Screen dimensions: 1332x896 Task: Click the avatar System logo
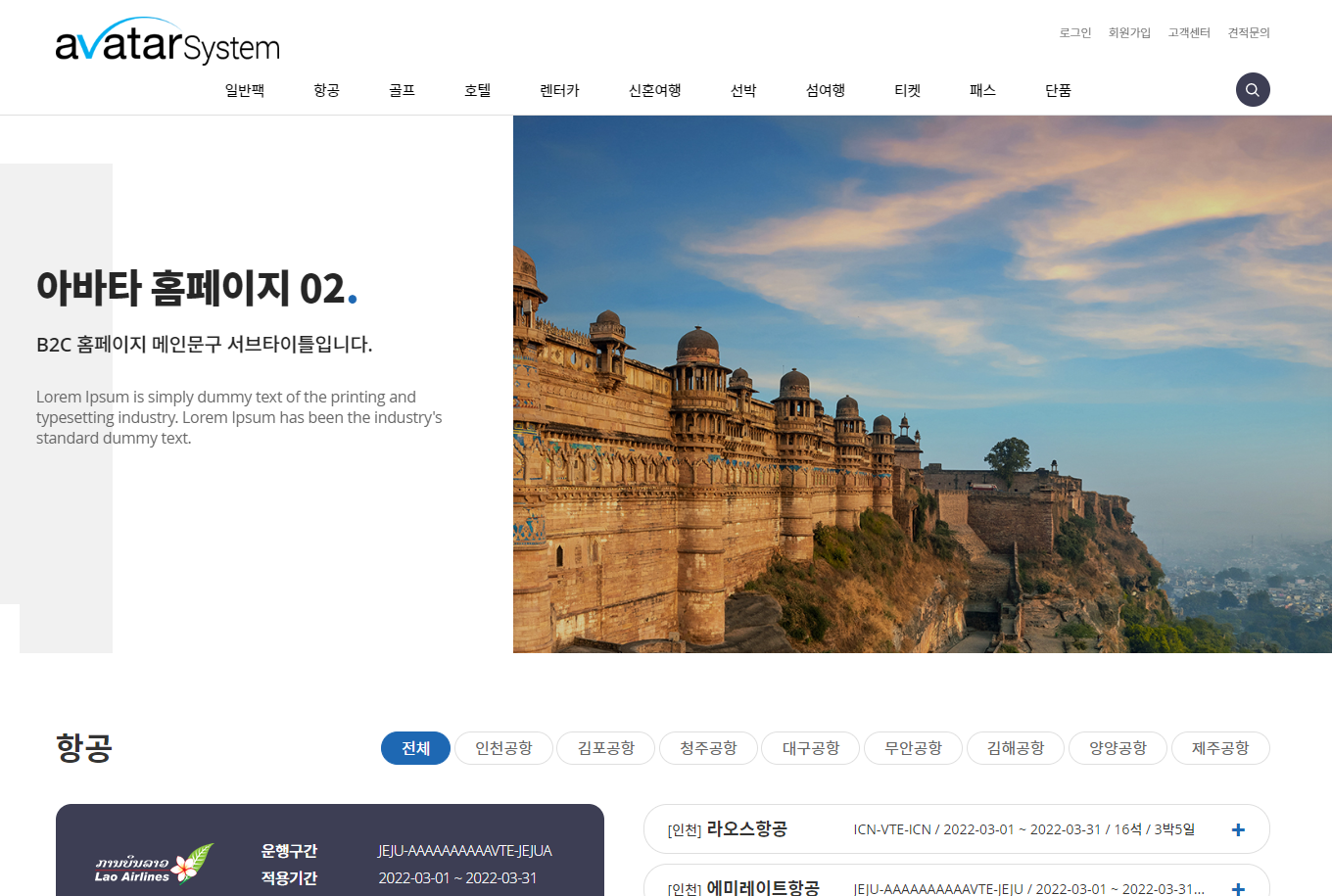pyautogui.click(x=167, y=41)
